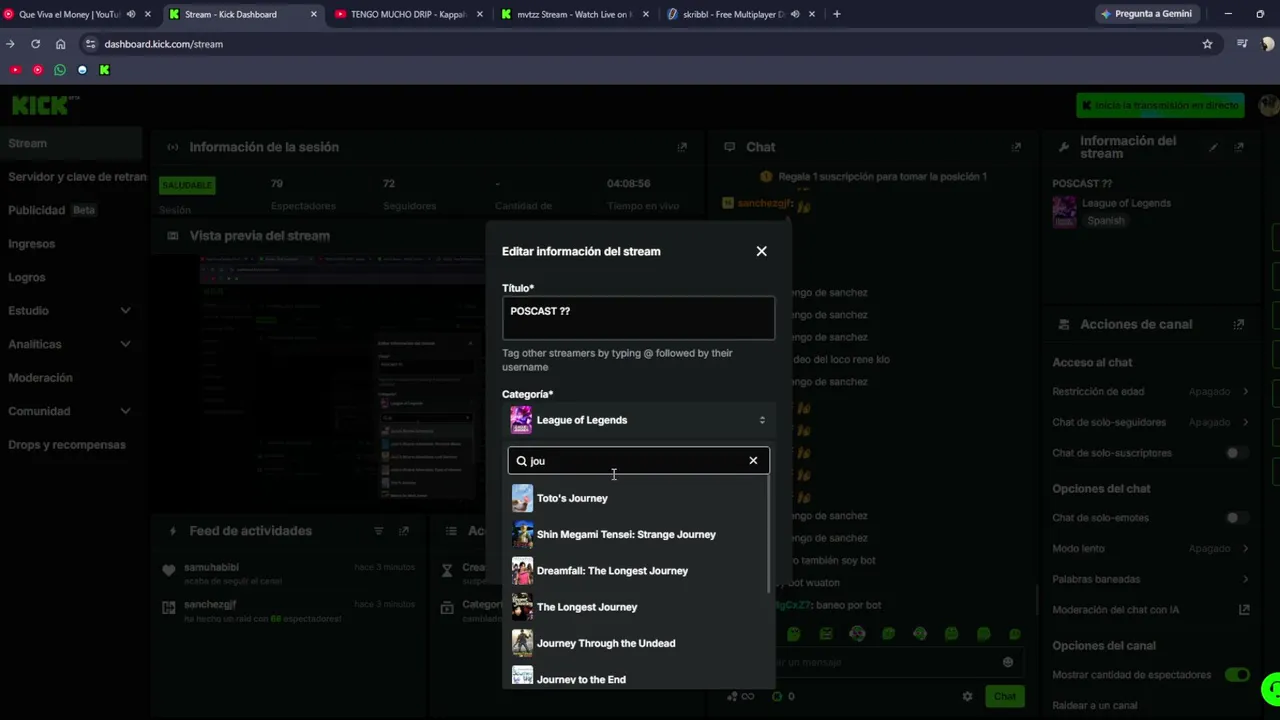Reload the page
The height and width of the screenshot is (720, 1280).
click(35, 44)
